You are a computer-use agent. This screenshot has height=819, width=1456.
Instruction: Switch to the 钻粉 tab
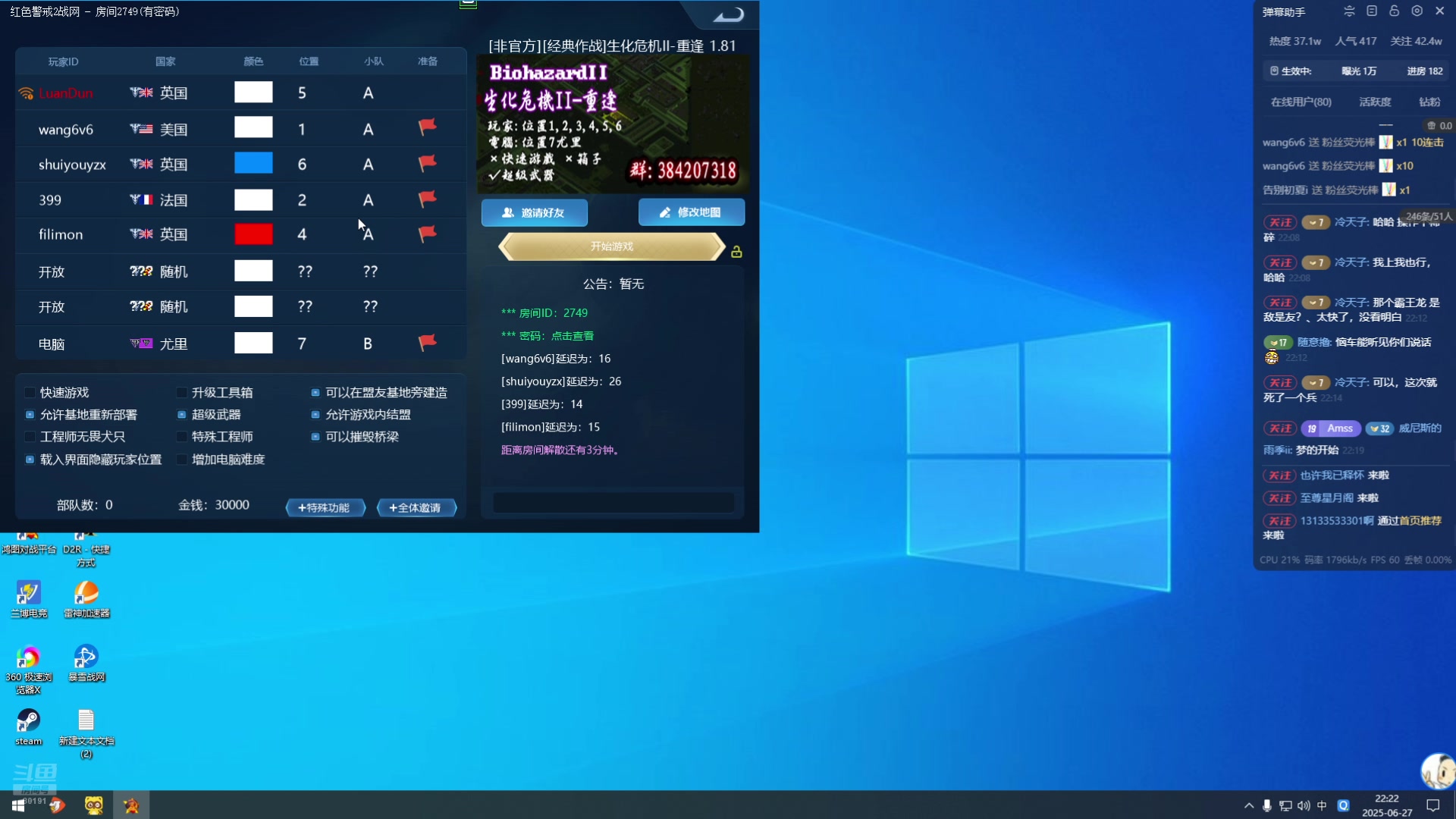coord(1429,102)
